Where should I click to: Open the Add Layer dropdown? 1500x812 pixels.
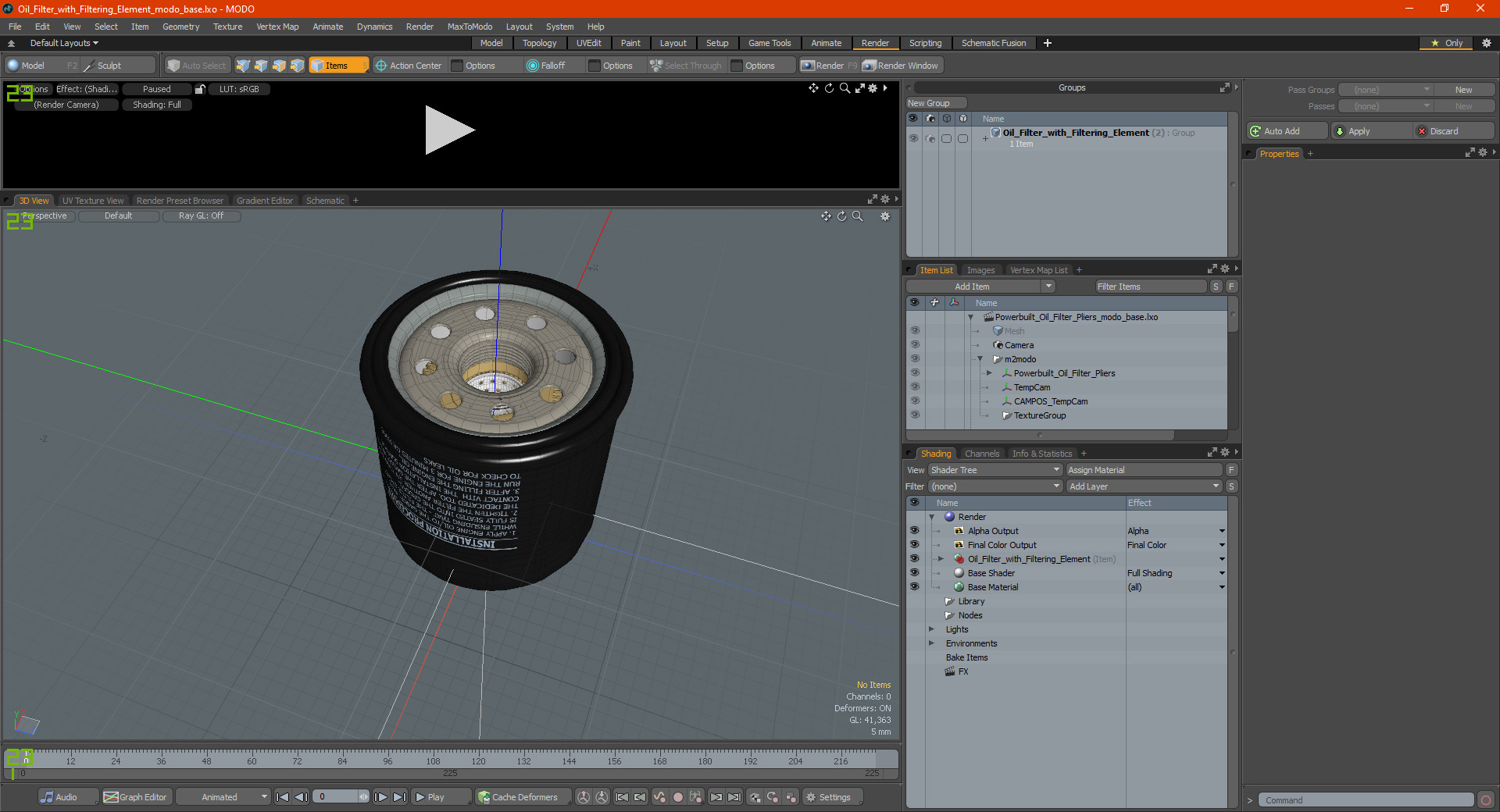pyautogui.click(x=1144, y=486)
